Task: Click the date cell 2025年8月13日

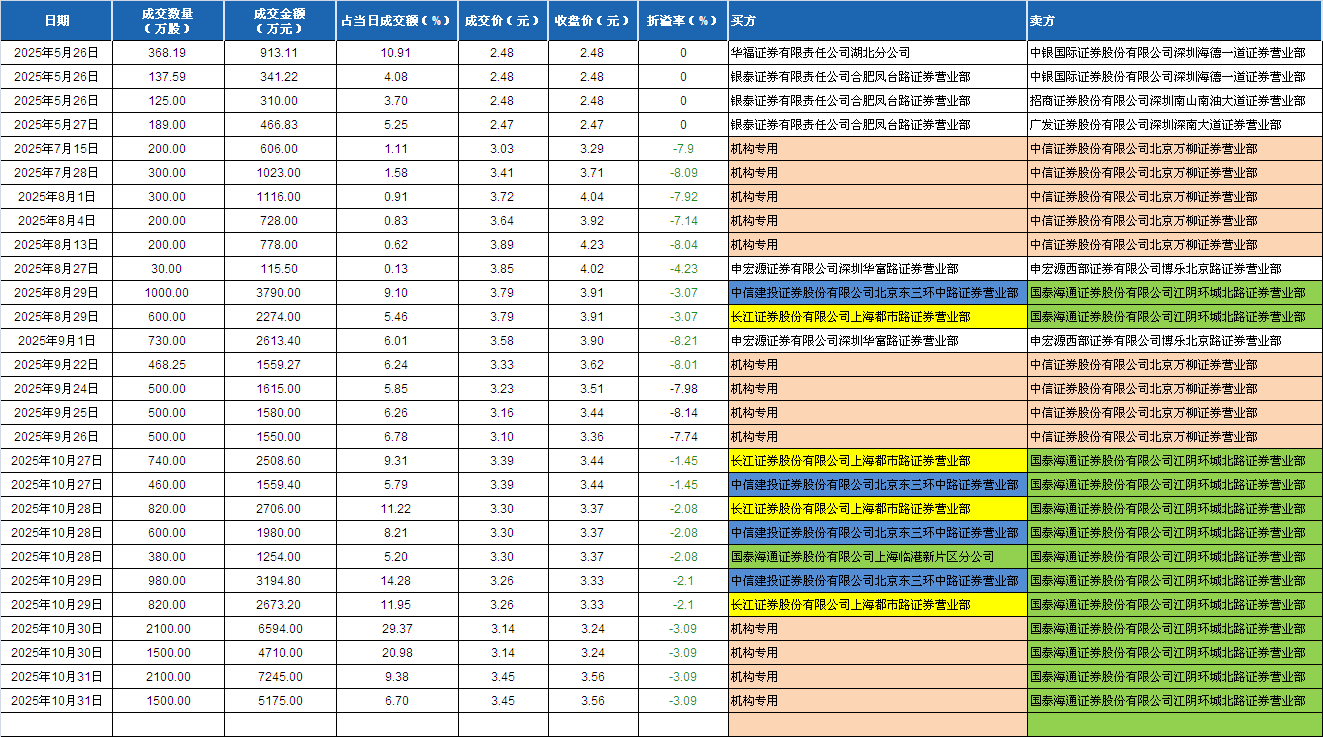Action: tap(57, 244)
